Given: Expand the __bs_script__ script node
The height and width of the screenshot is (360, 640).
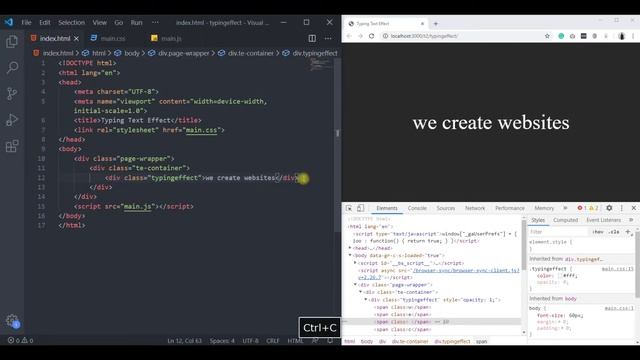Looking at the screenshot, I should coord(355,263).
